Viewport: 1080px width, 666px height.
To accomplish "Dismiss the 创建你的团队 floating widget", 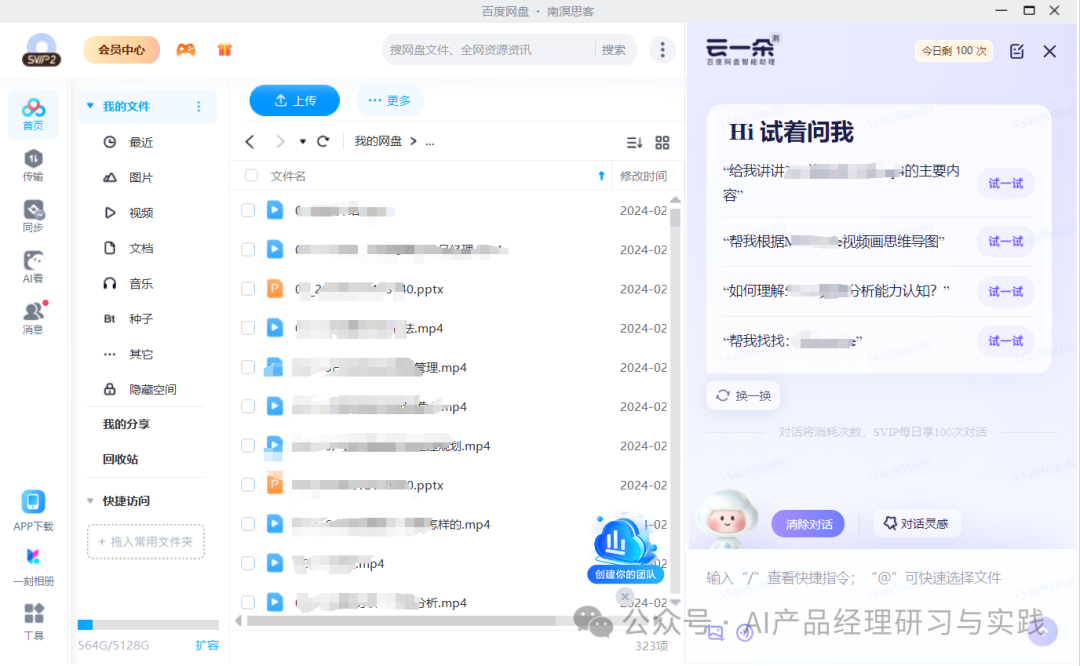I will [x=625, y=596].
